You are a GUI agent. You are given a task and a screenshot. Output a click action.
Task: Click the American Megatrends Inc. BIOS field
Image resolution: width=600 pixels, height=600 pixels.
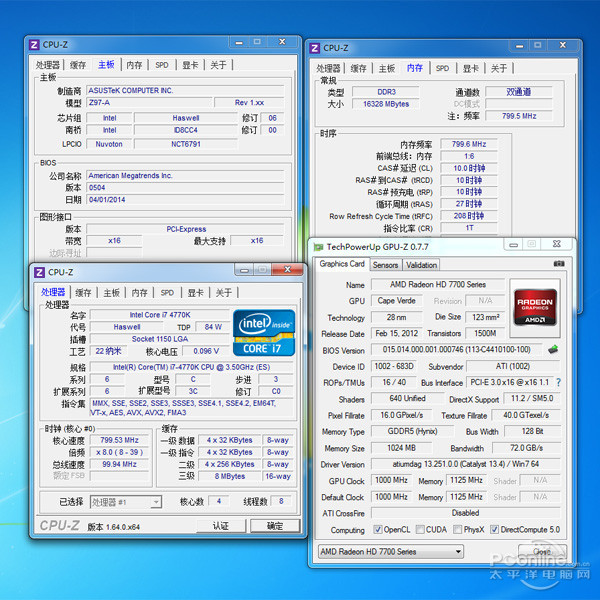tap(185, 176)
